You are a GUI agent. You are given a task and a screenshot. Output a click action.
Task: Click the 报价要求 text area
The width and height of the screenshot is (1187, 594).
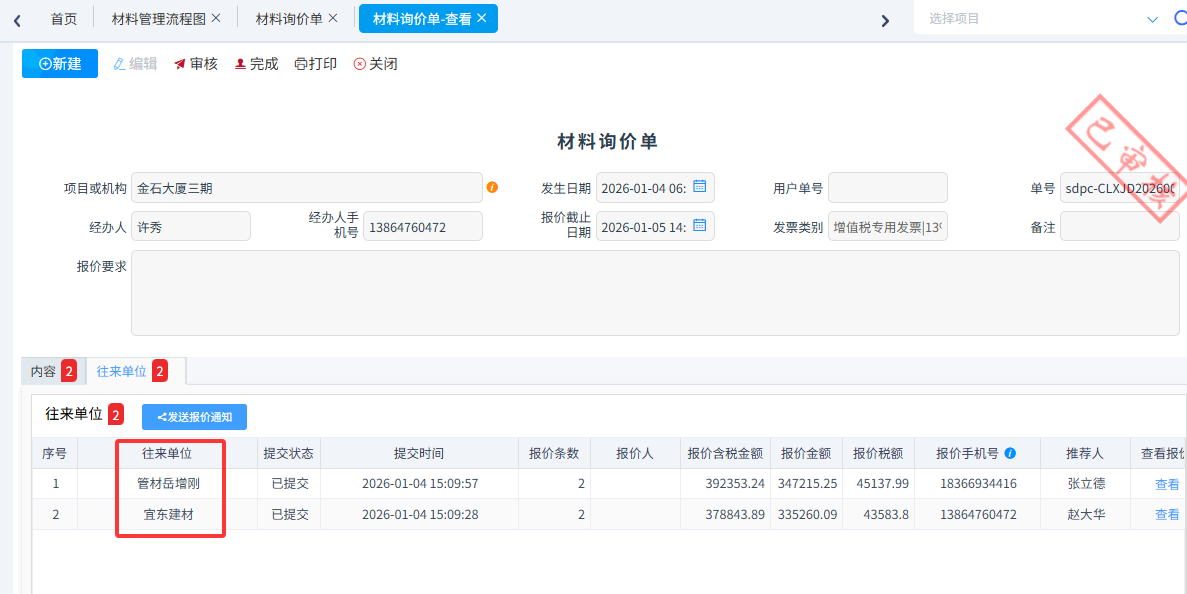tap(655, 292)
